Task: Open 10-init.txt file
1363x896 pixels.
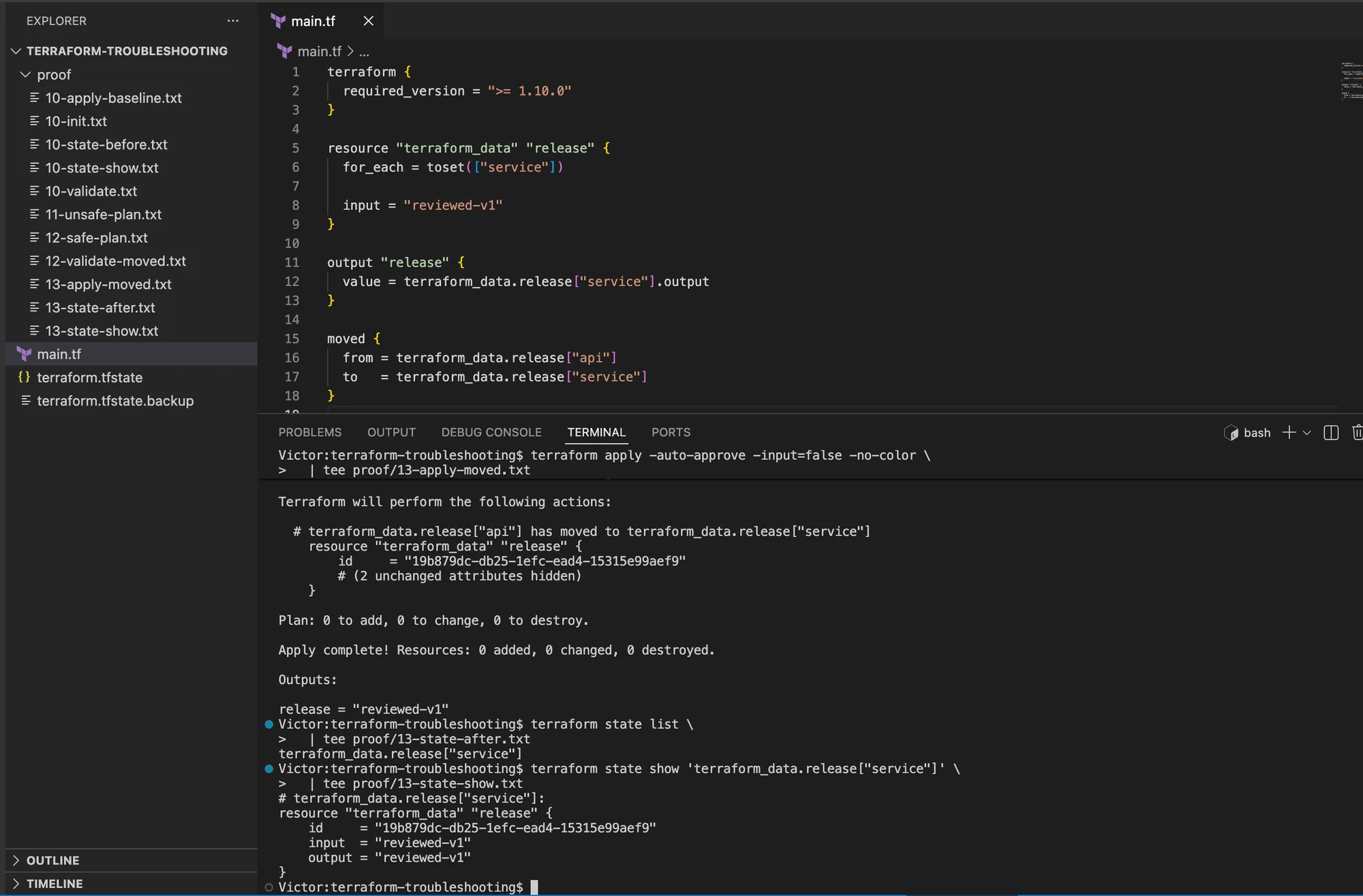Action: click(76, 121)
